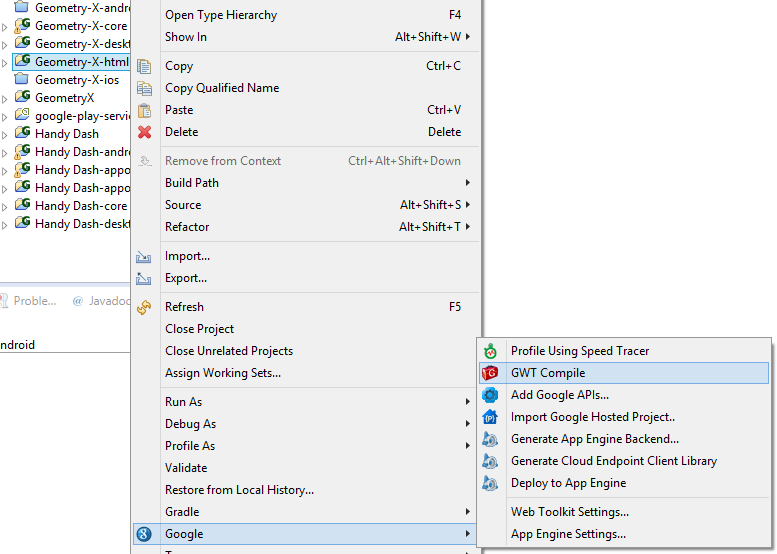Click the Import Google Hosted Project icon
Screen dimensions: 777x554
coord(490,417)
